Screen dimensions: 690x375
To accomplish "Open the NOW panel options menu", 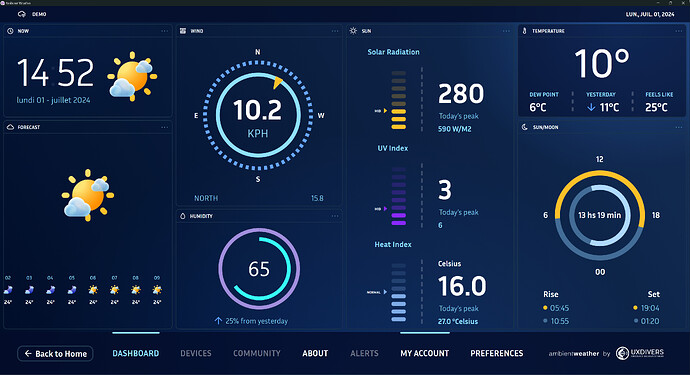I will click(x=165, y=31).
